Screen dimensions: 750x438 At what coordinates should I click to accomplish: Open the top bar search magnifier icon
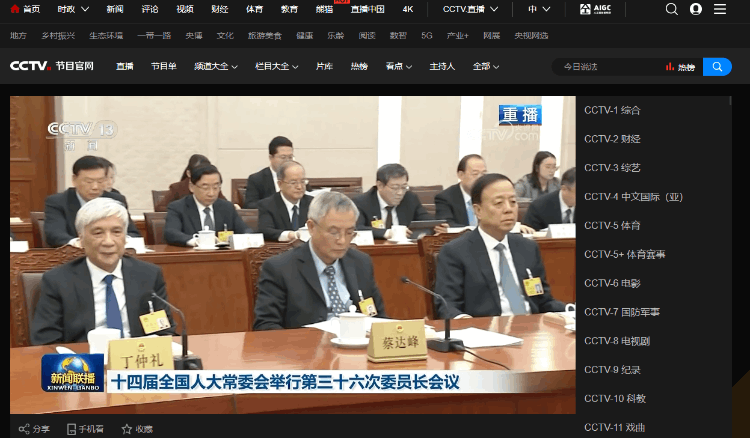pos(672,9)
